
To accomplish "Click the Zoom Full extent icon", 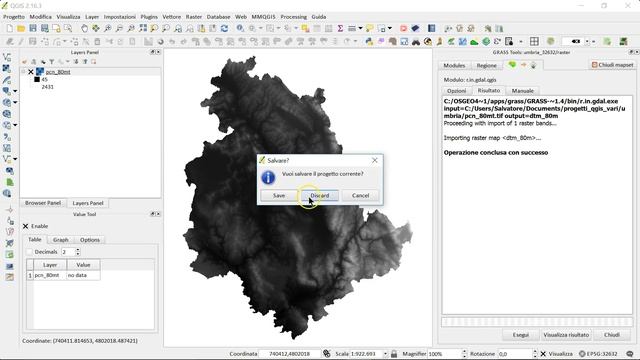I will (143, 28).
